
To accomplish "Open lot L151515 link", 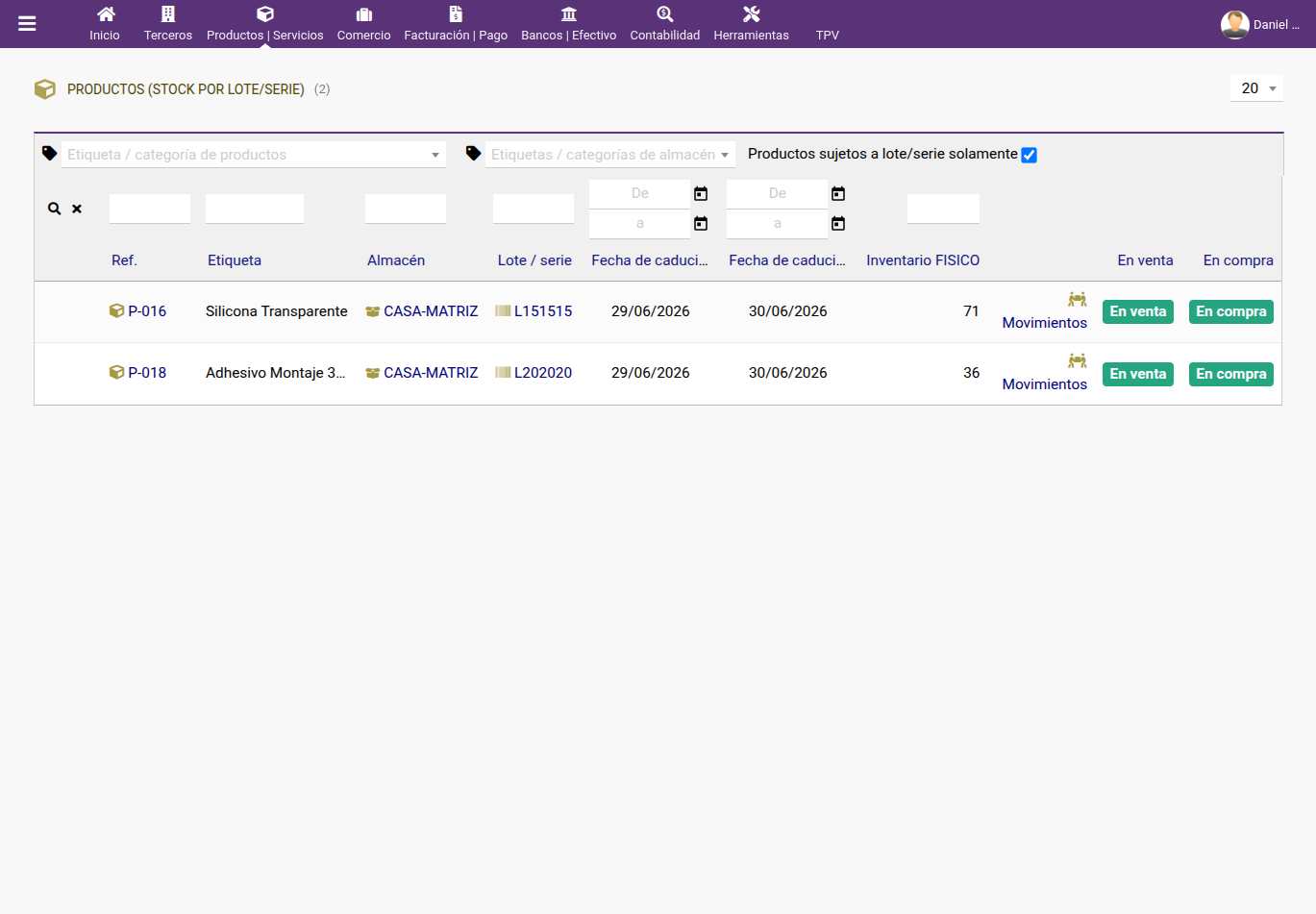I will point(543,311).
